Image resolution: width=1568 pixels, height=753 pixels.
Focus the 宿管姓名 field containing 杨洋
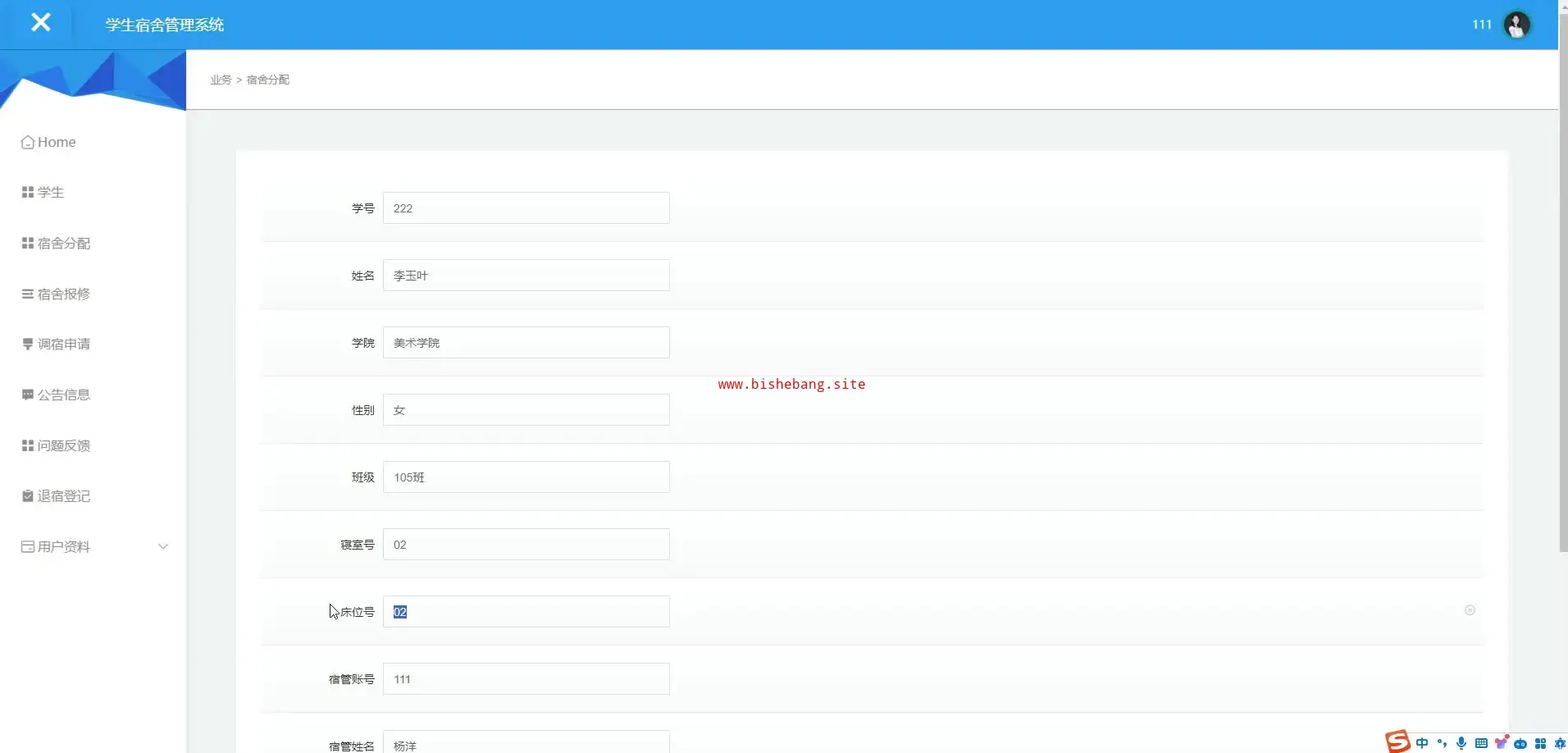[526, 742]
